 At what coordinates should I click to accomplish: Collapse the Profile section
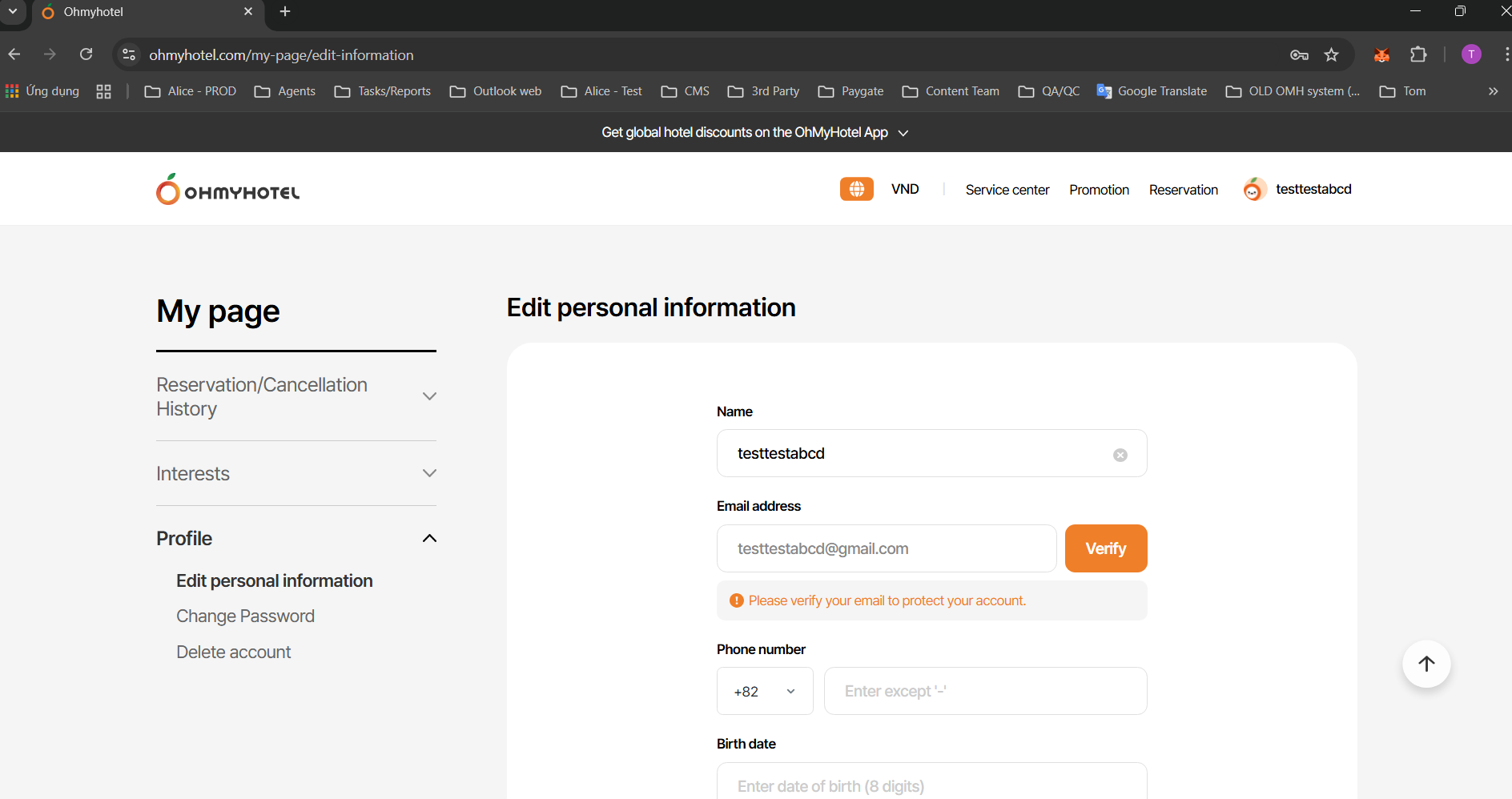click(429, 538)
